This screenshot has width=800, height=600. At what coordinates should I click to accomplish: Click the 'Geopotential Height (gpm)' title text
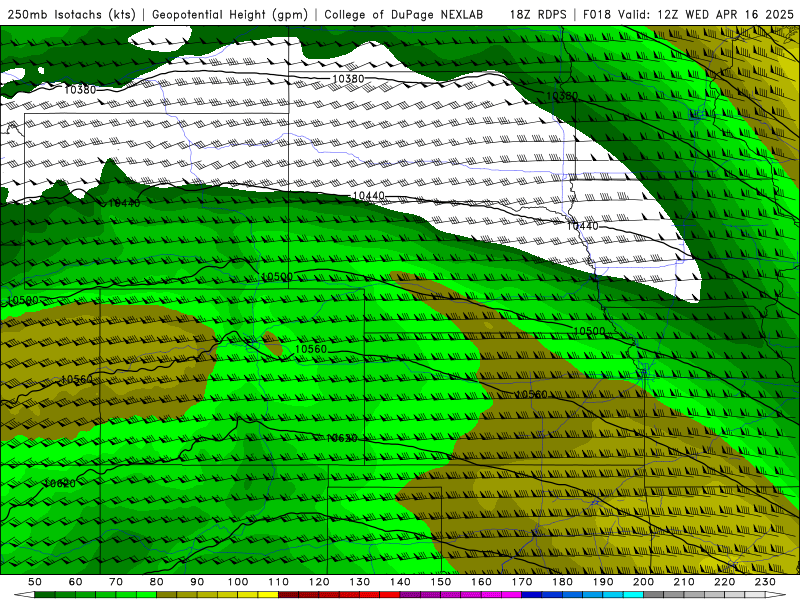230,14
